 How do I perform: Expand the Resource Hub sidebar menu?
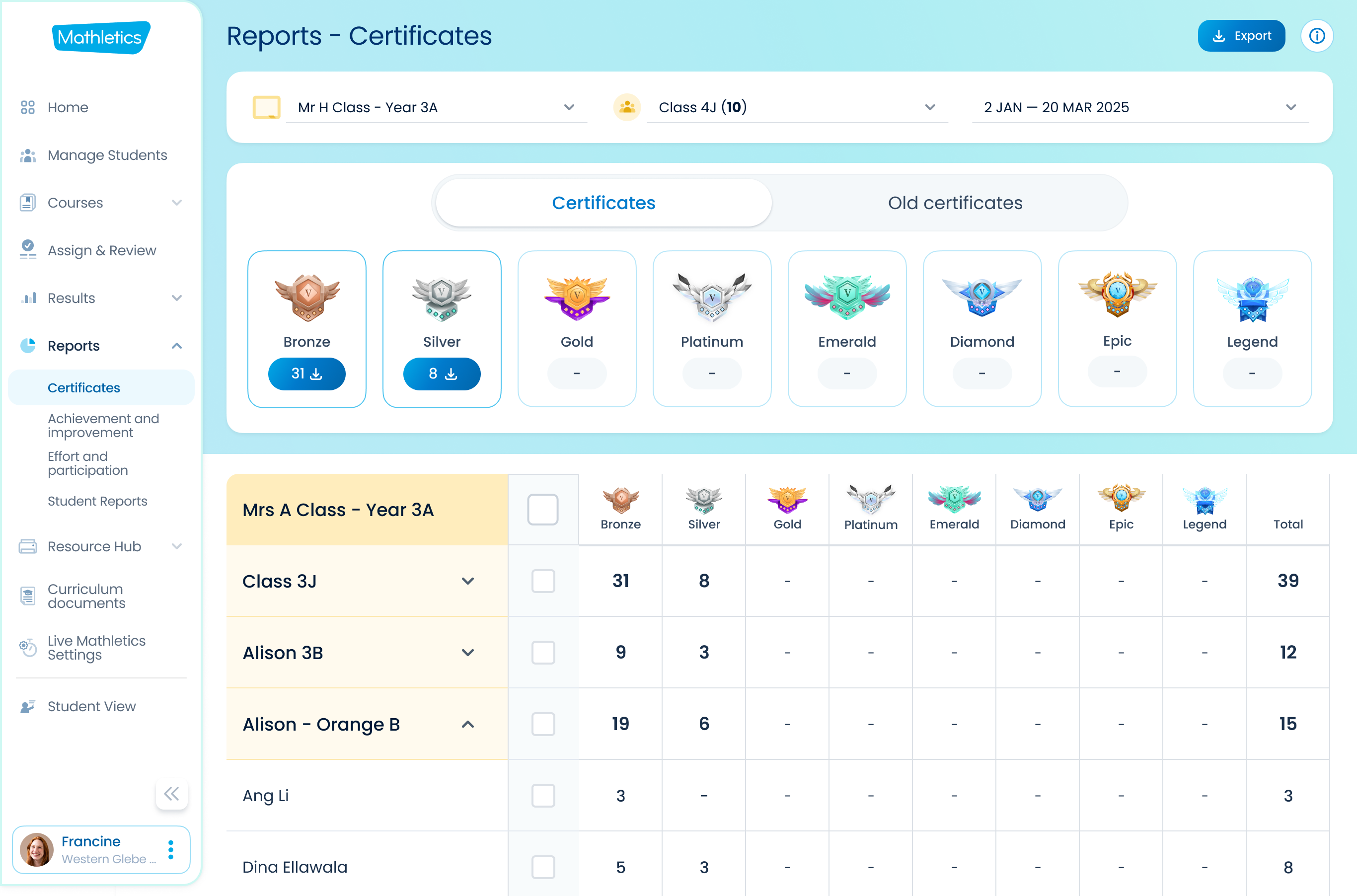(x=176, y=546)
